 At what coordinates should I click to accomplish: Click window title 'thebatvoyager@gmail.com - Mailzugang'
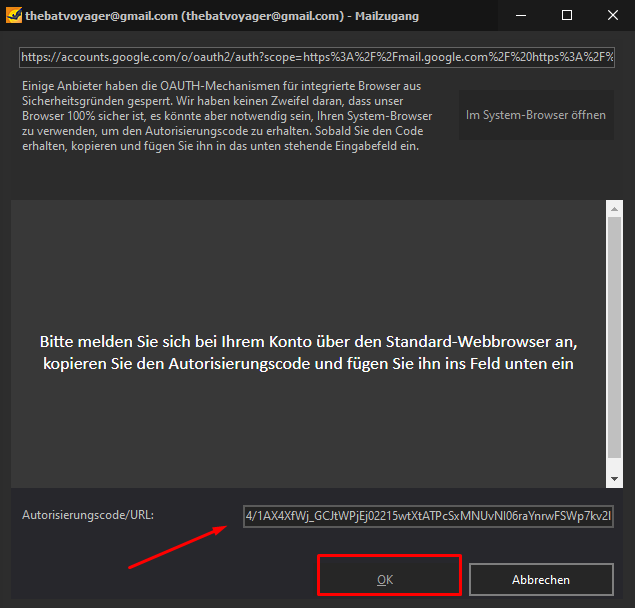coord(222,16)
